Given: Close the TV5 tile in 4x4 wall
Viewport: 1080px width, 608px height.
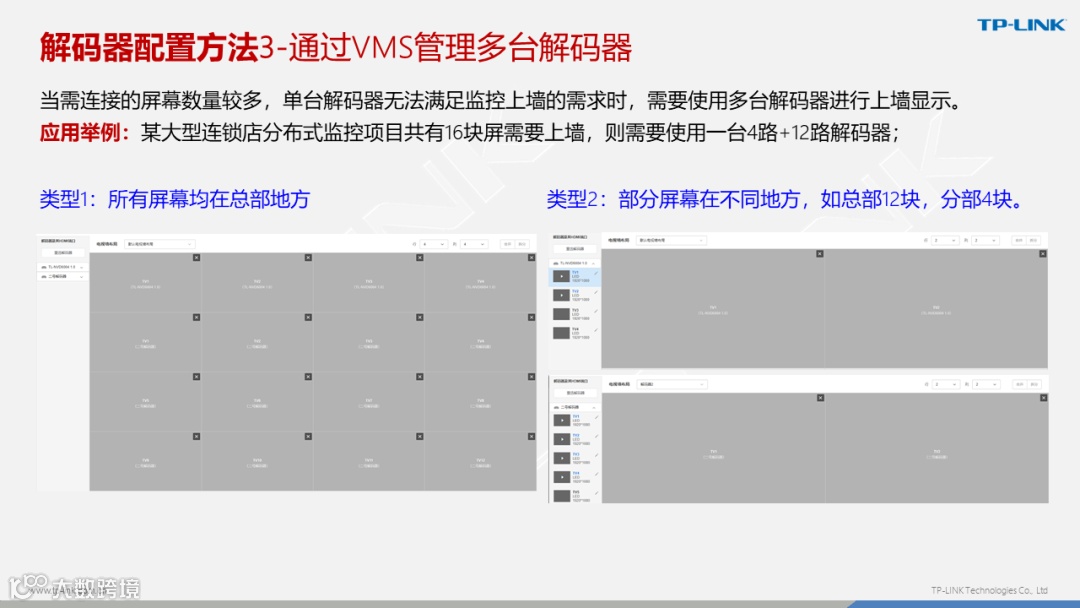Looking at the screenshot, I should pos(196,377).
